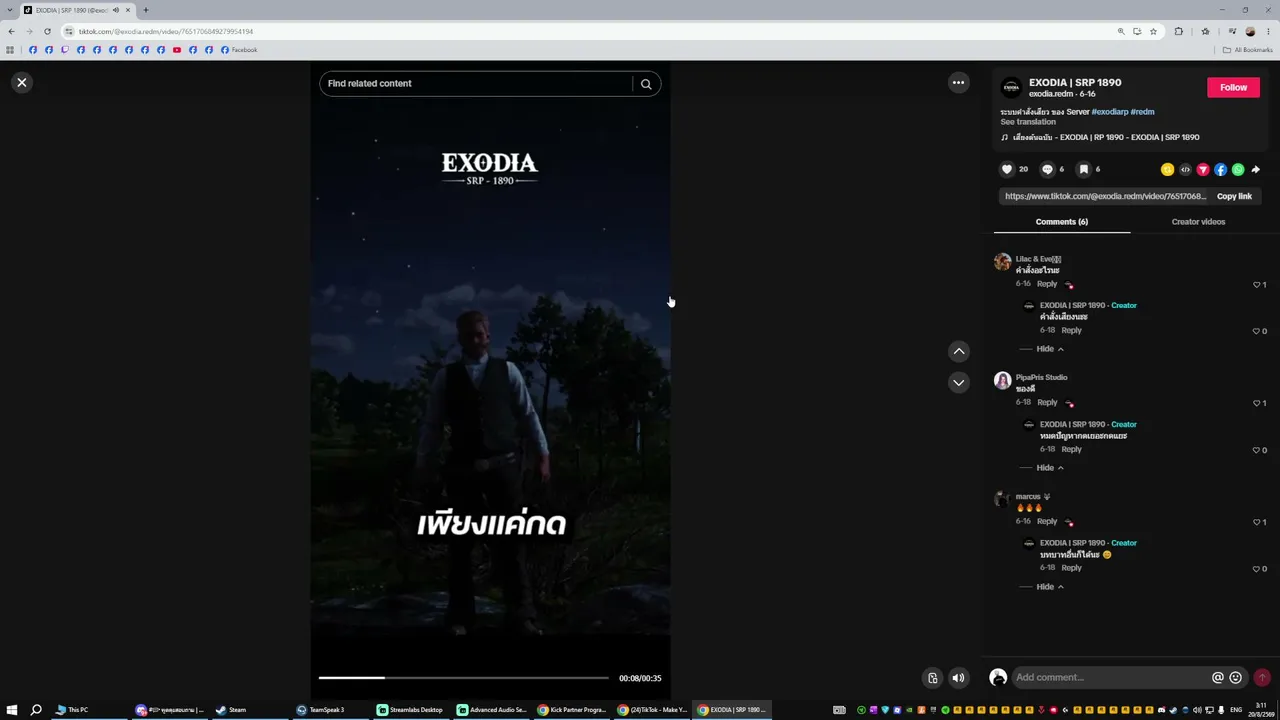Viewport: 1280px width, 720px height.
Task: Open TeamSpeak 3 from the taskbar
Action: click(x=321, y=710)
